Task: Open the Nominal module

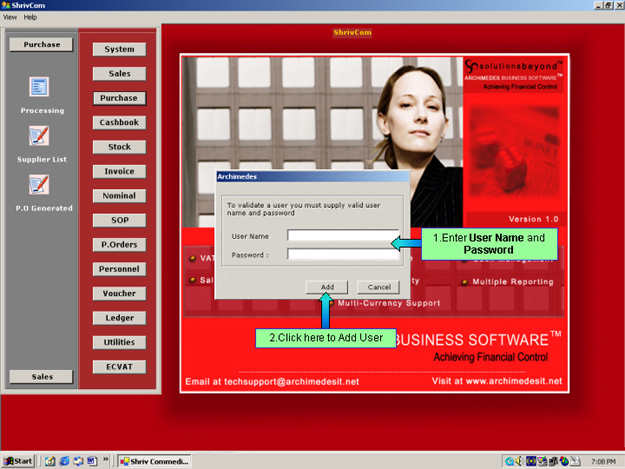Action: (x=119, y=196)
